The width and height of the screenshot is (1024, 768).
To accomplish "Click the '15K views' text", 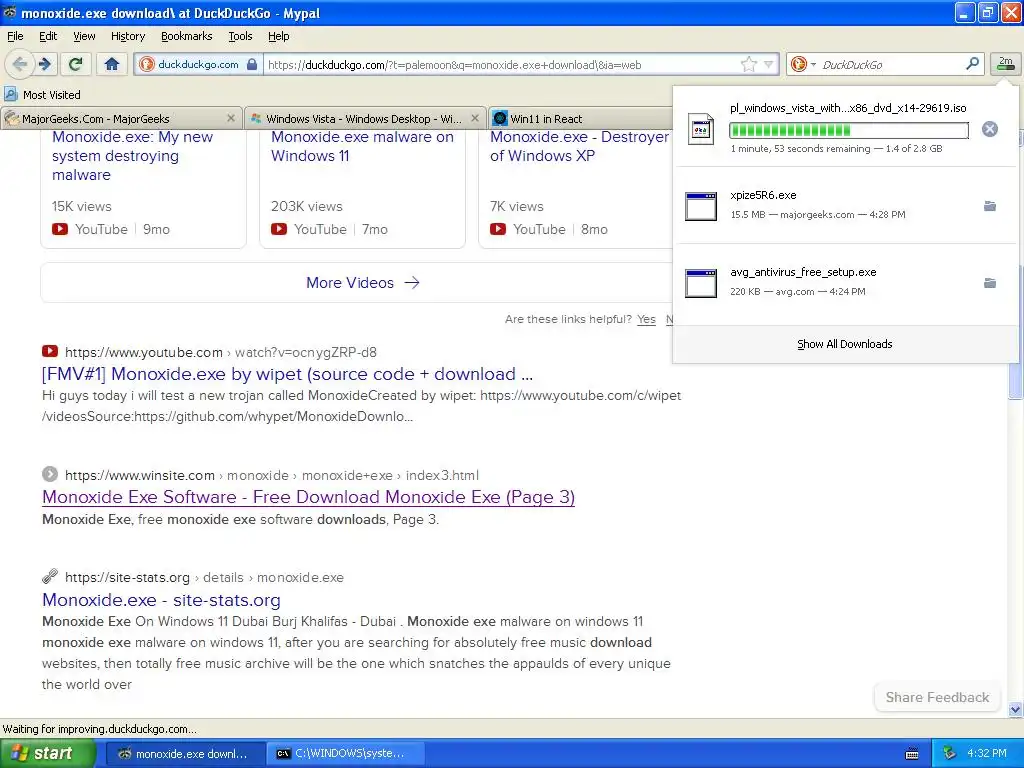I will pos(82,206).
